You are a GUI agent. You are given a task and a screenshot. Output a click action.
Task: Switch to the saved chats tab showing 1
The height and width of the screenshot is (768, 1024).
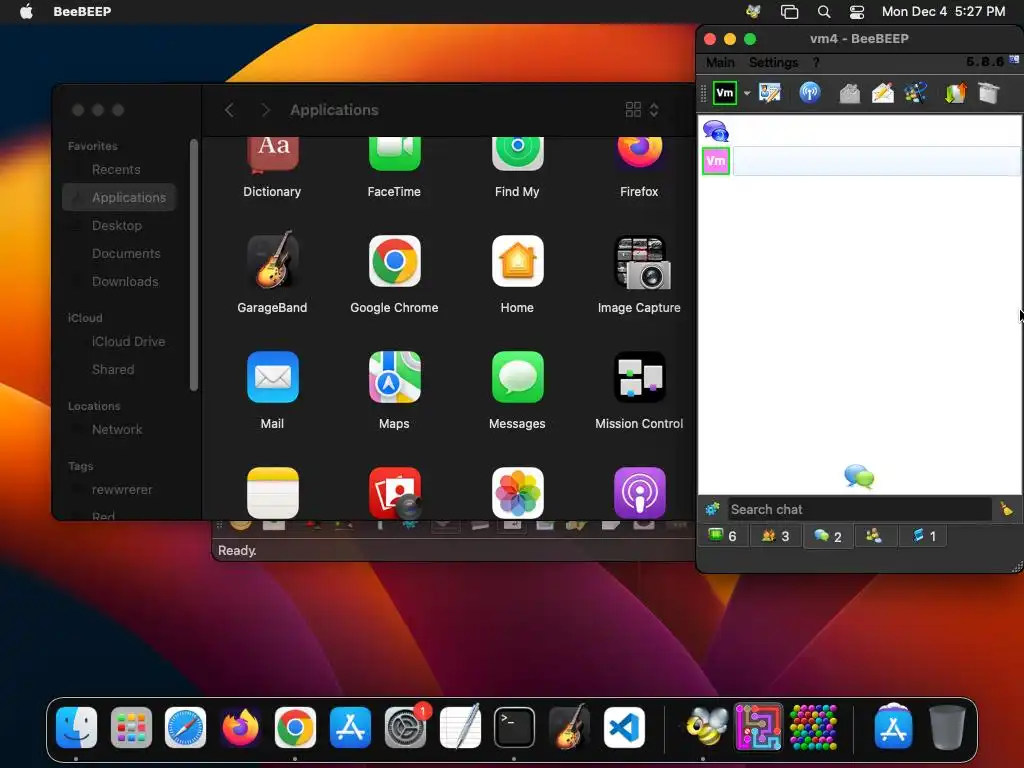pos(923,536)
